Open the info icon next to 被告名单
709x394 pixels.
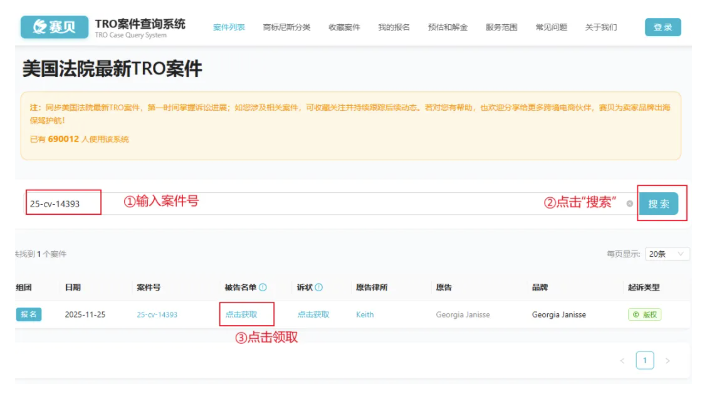tap(263, 287)
